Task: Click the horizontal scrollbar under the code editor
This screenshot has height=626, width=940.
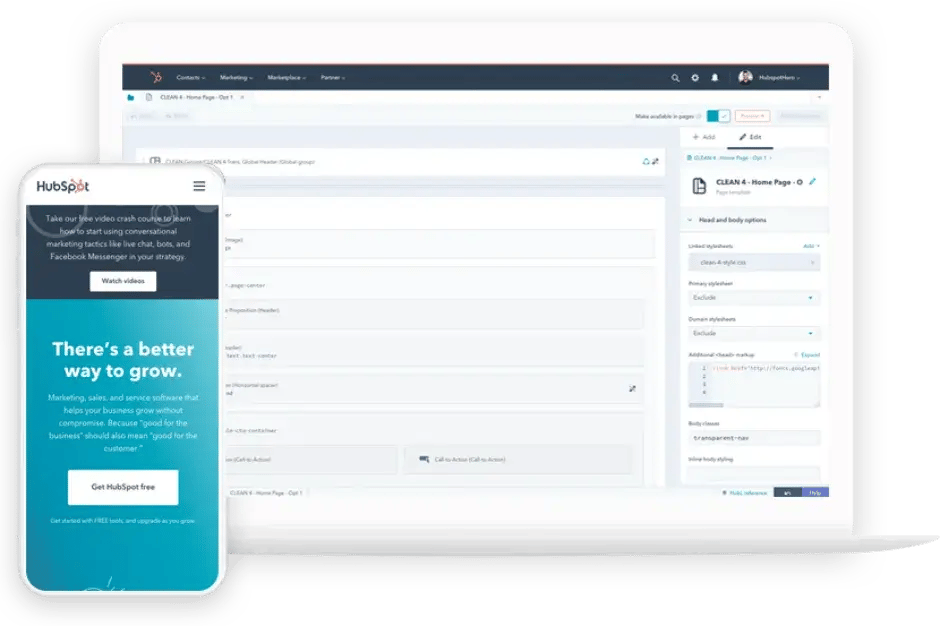Action: tap(706, 405)
